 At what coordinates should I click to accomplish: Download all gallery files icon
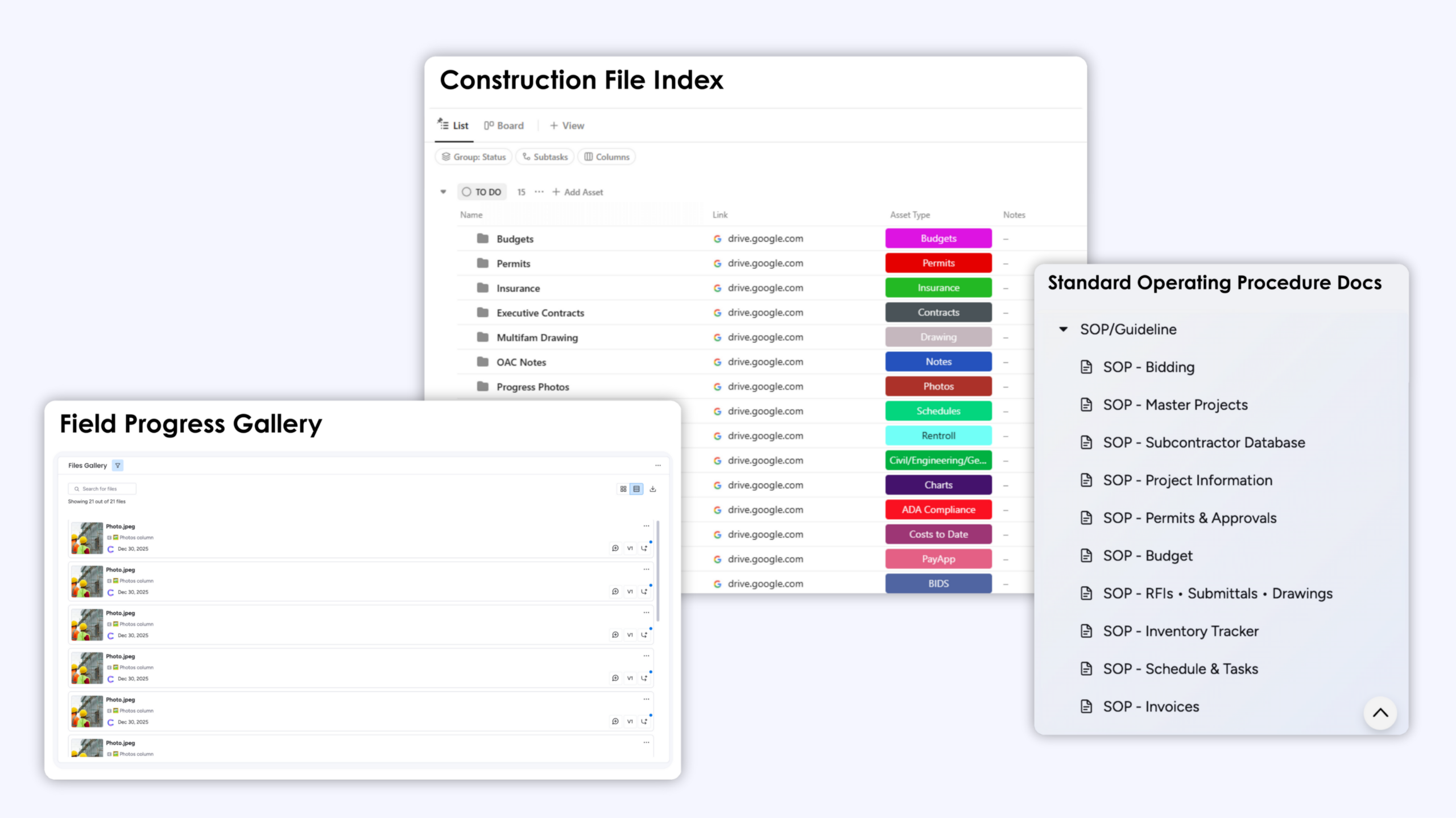[653, 489]
